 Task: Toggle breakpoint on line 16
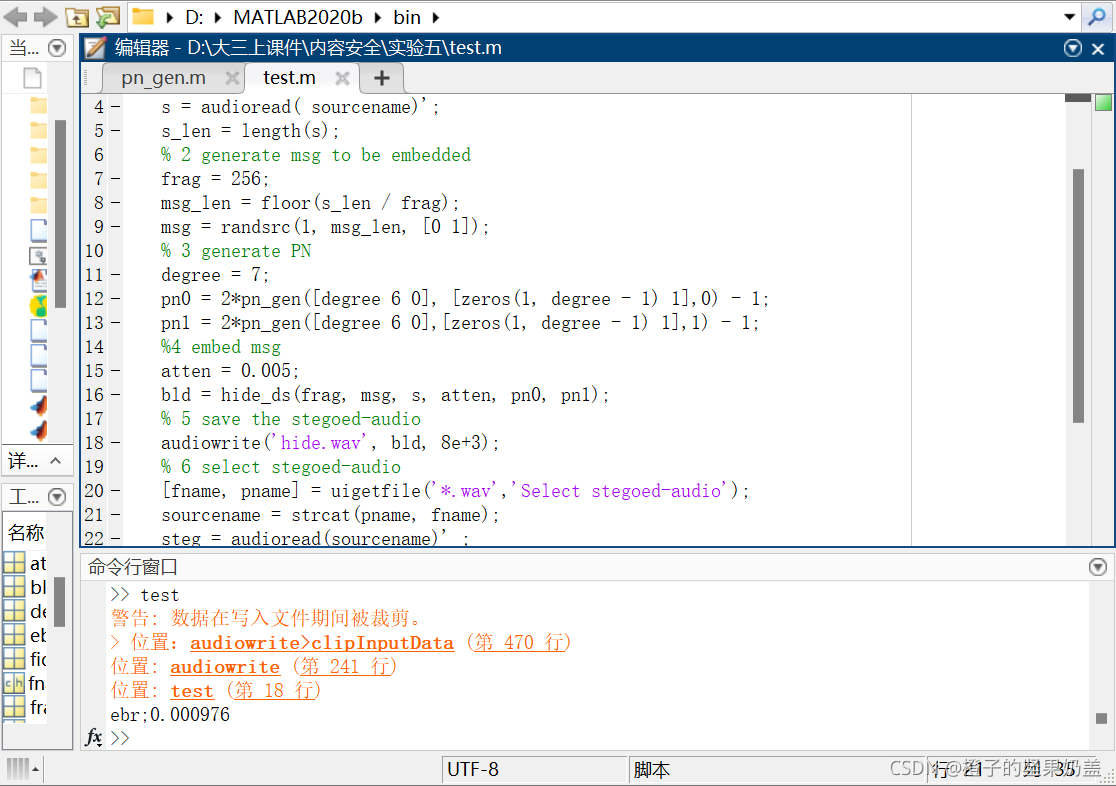(115, 395)
